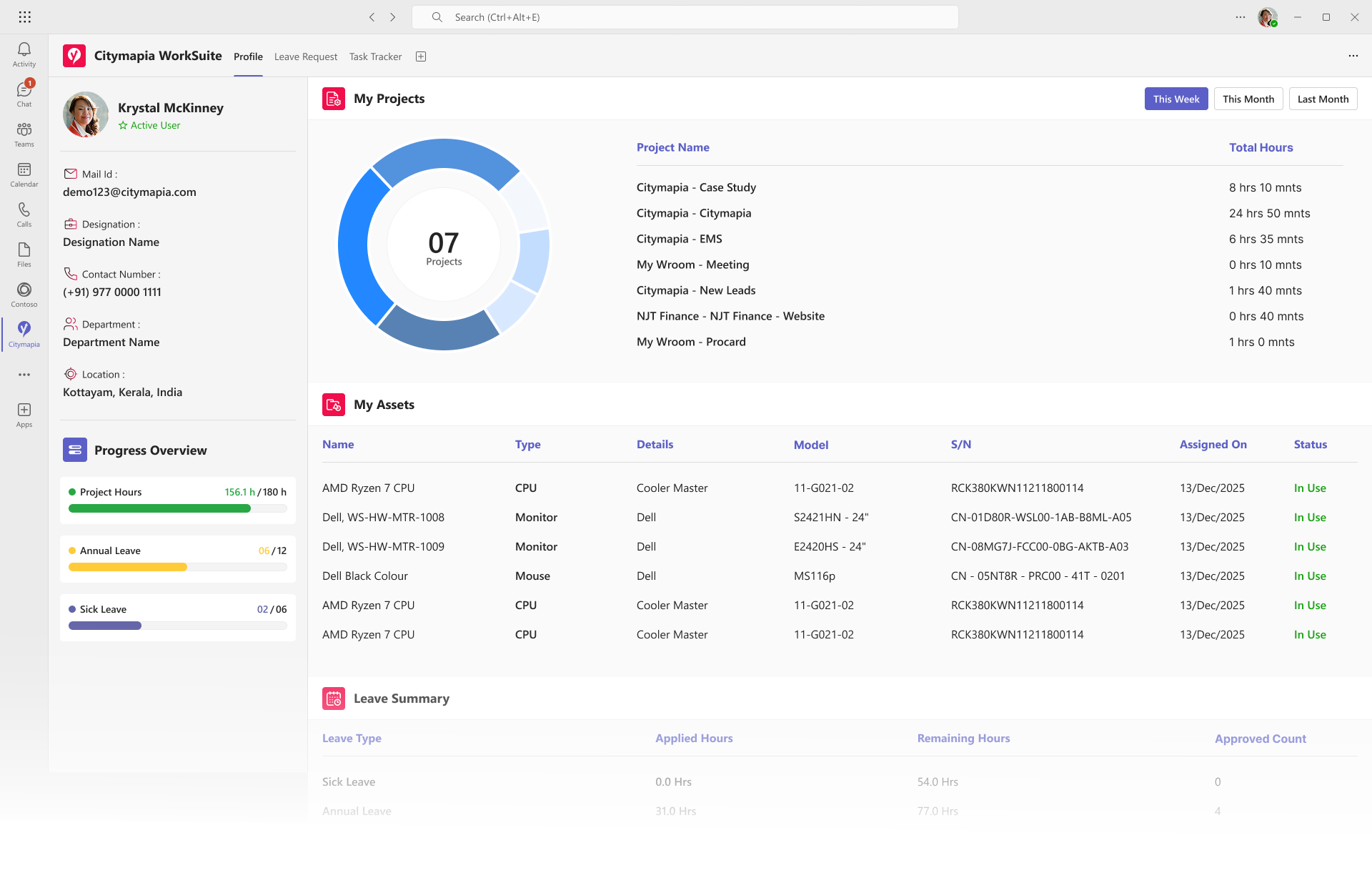Select the Citymapia sidebar app icon
The height and width of the screenshot is (883, 1372).
[x=24, y=335]
